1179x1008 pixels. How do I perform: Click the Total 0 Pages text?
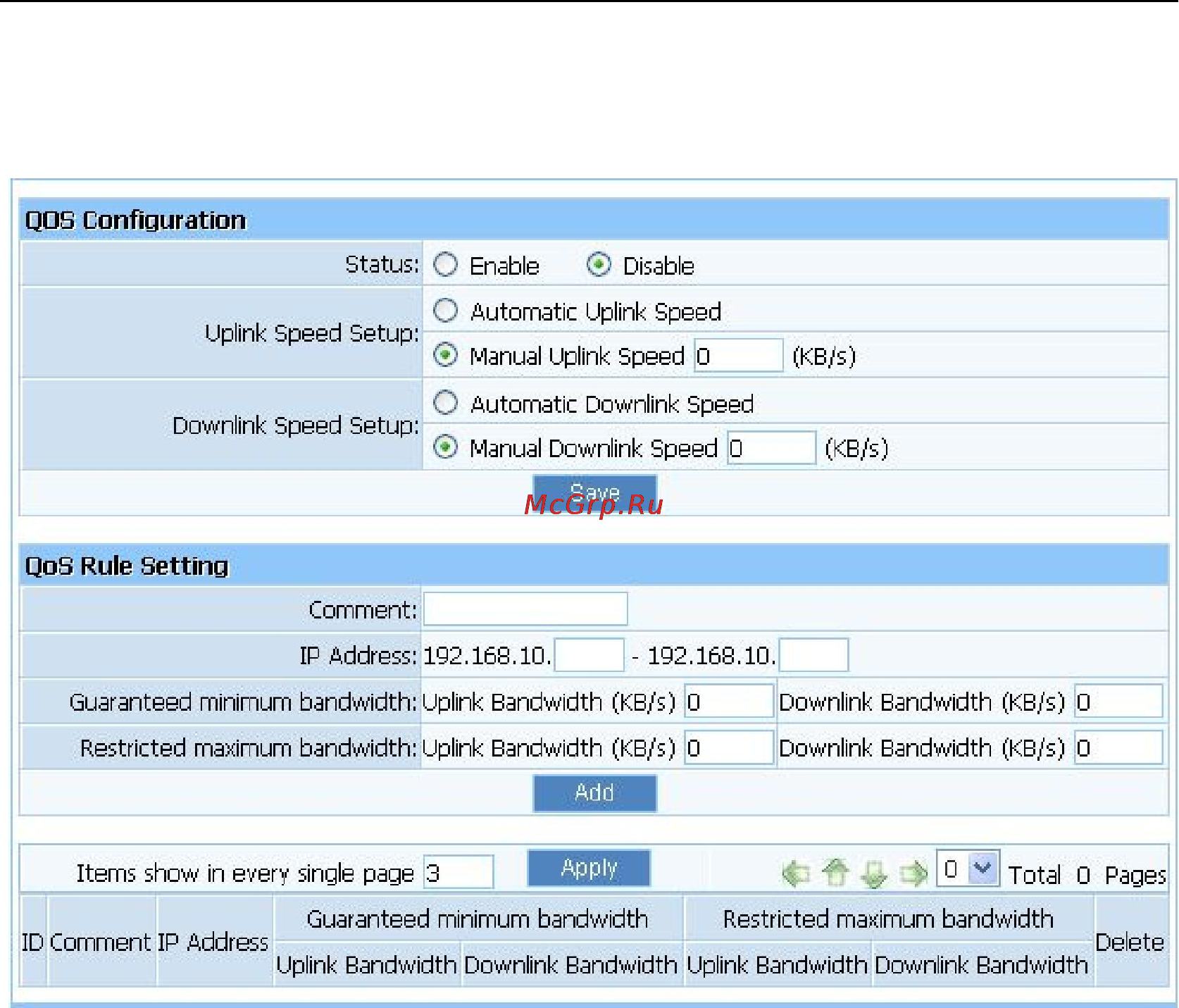point(1087,875)
